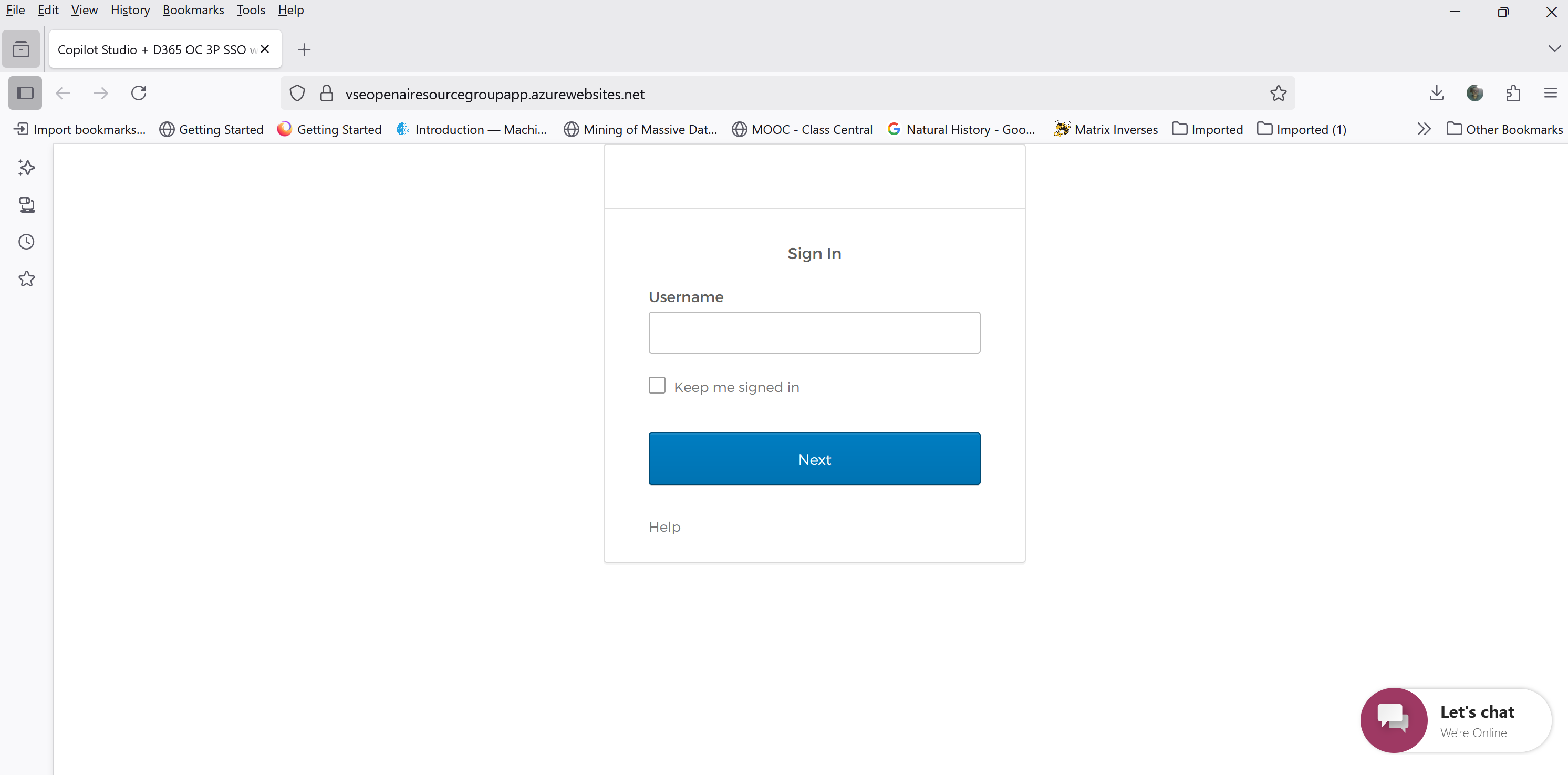Toggle the sidebar open or closed
1568x775 pixels.
pos(24,93)
